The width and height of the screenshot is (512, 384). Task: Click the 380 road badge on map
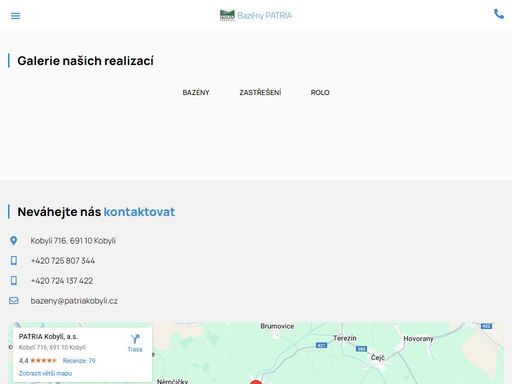(x=361, y=349)
